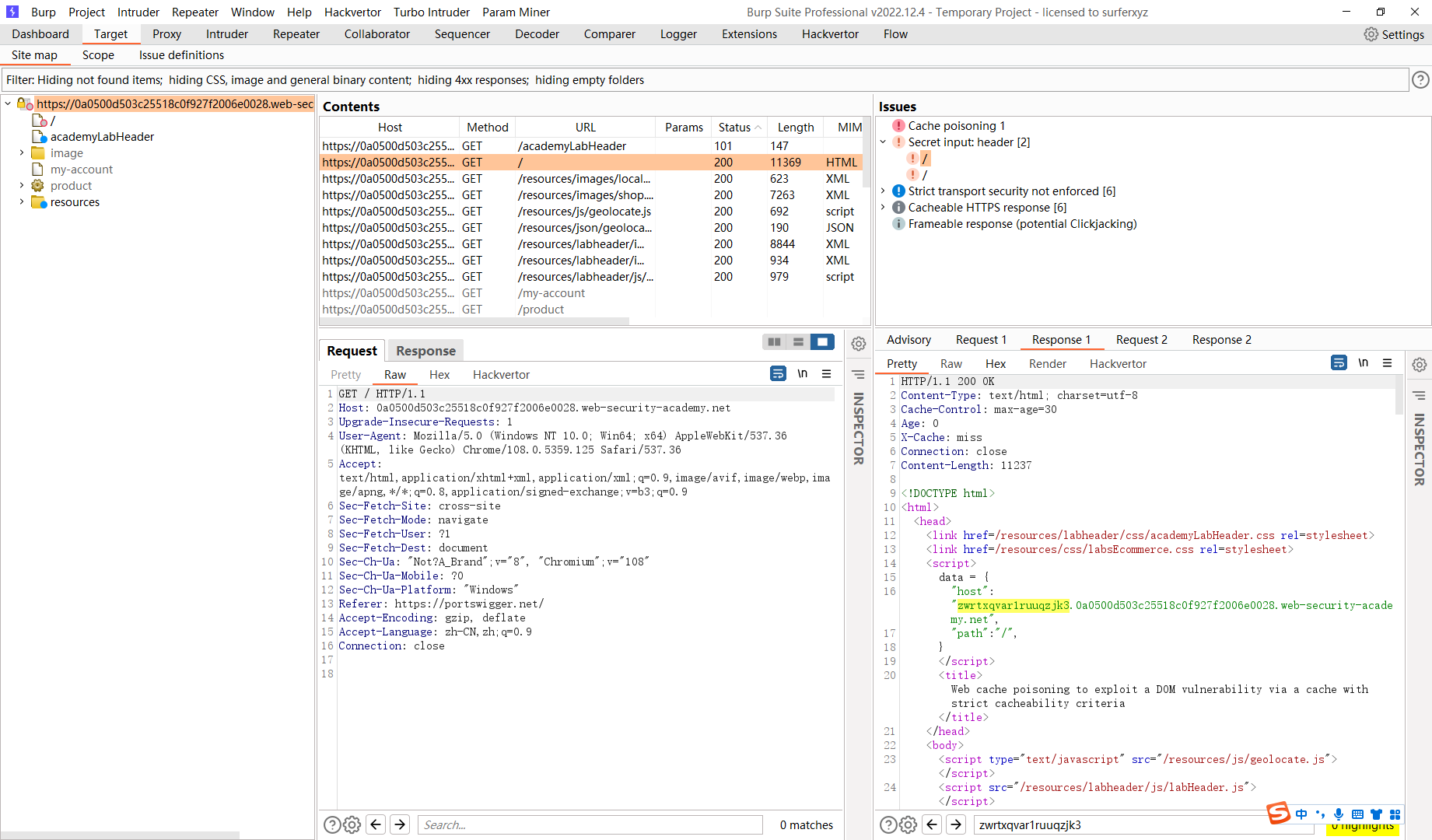
Task: Open the Proxy tab
Action: 166,34
